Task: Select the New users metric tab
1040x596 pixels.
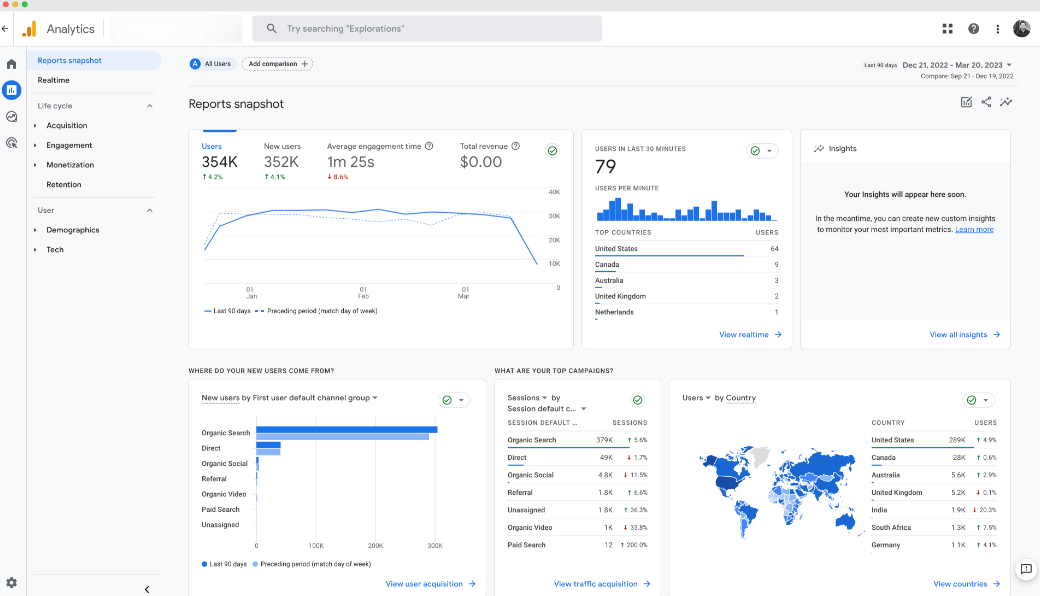Action: tap(282, 147)
